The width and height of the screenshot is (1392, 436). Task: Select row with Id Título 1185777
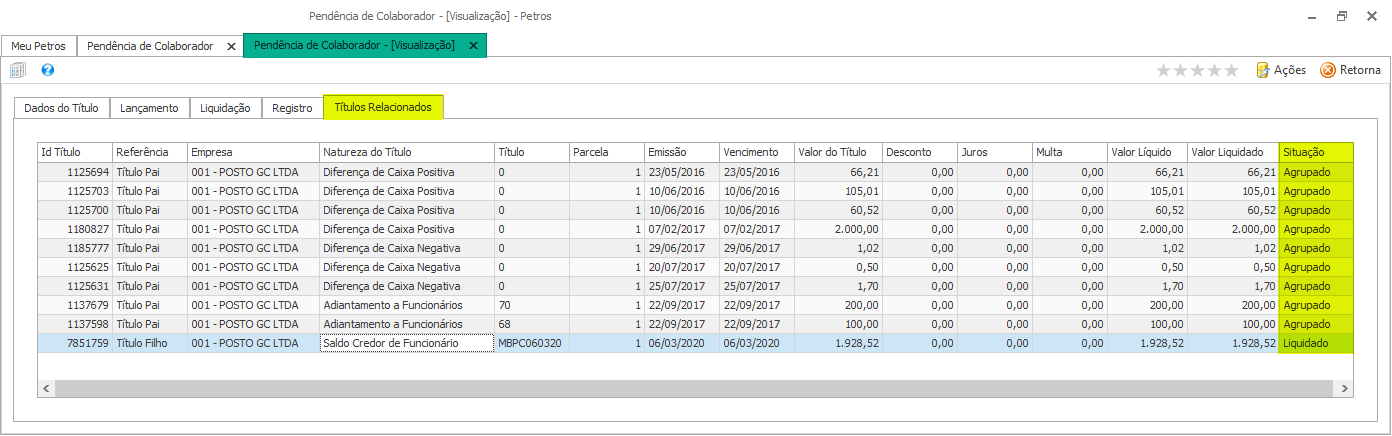(695, 248)
